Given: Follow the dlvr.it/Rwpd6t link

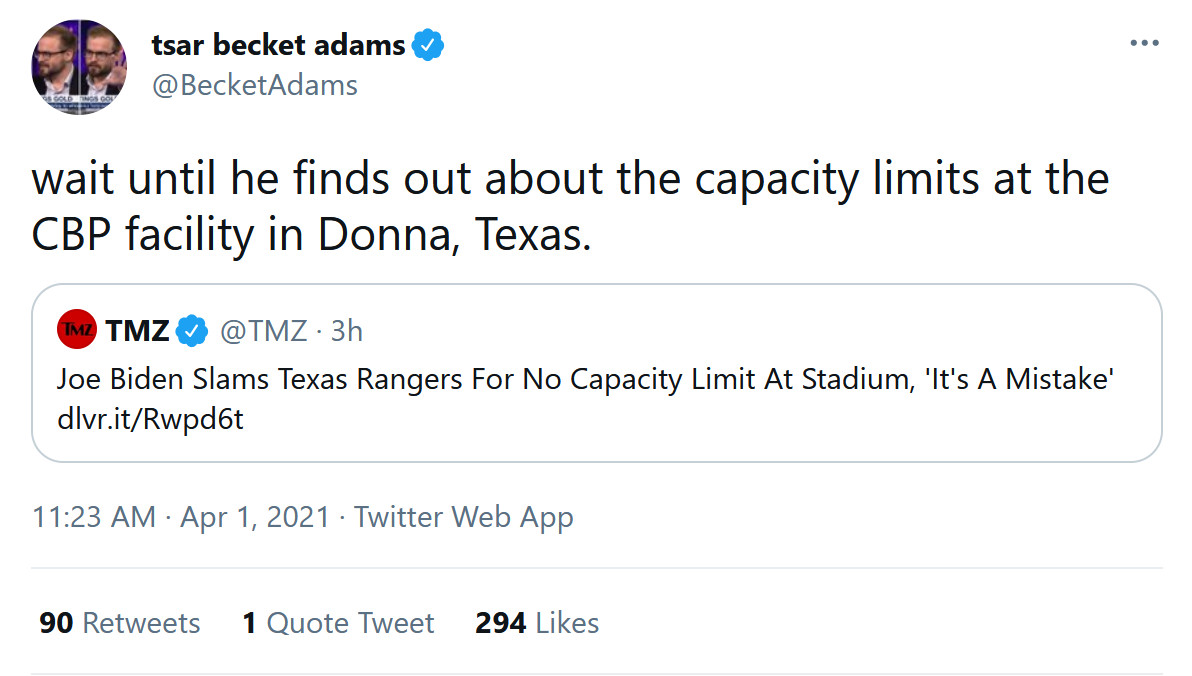Looking at the screenshot, I should (150, 420).
